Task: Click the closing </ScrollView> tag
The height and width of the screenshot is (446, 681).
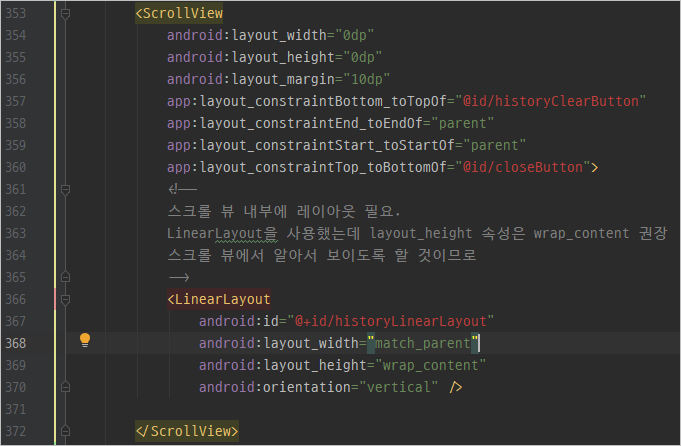Action: [x=187, y=431]
